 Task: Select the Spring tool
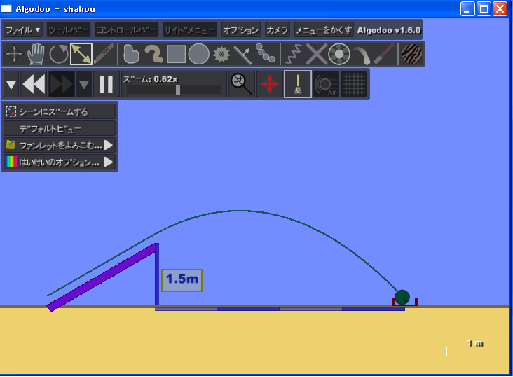pyautogui.click(x=293, y=54)
